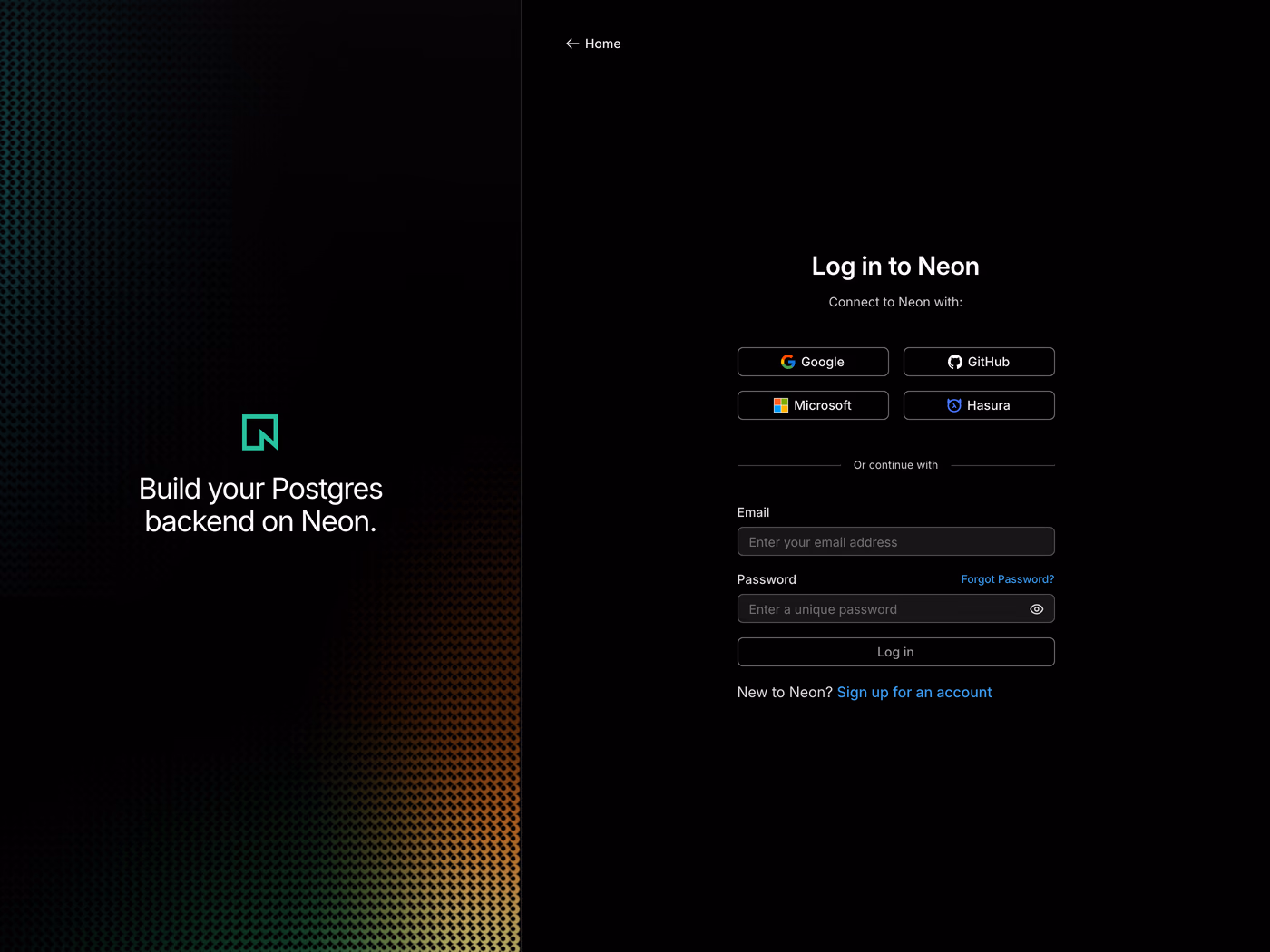Viewport: 1270px width, 952px height.
Task: Open the Sign up for an account link
Action: click(x=914, y=693)
